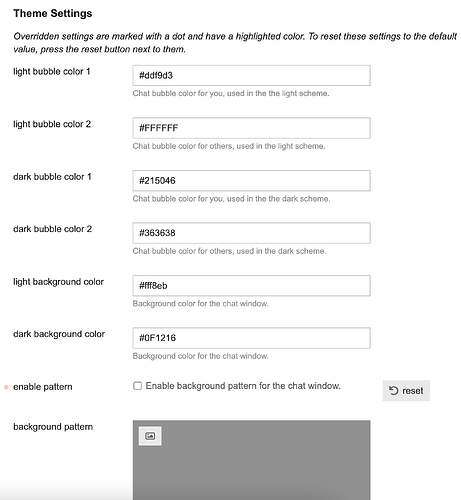Select the dark bubble color 1 field

coord(251,181)
